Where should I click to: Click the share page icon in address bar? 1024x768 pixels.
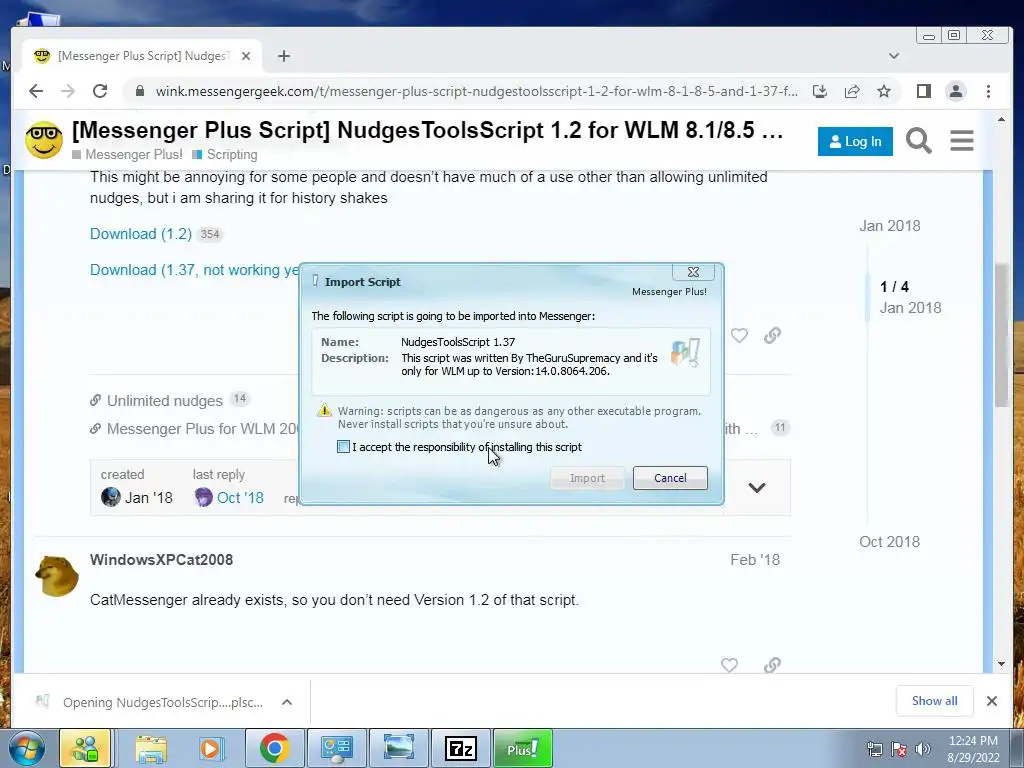coord(852,91)
